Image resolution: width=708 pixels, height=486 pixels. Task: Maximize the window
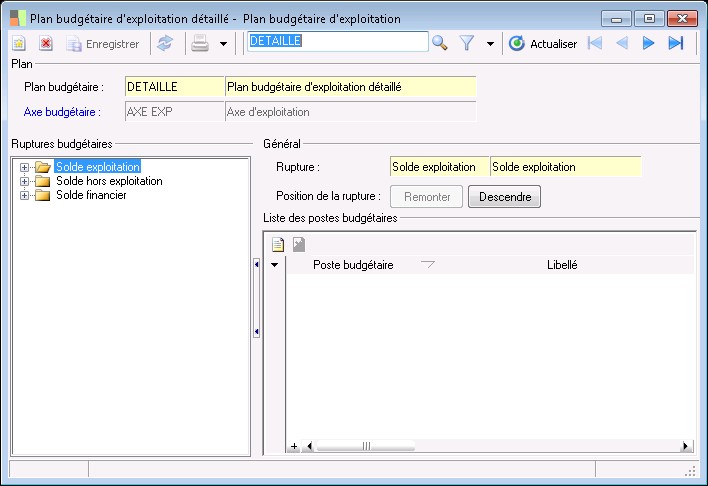649,19
